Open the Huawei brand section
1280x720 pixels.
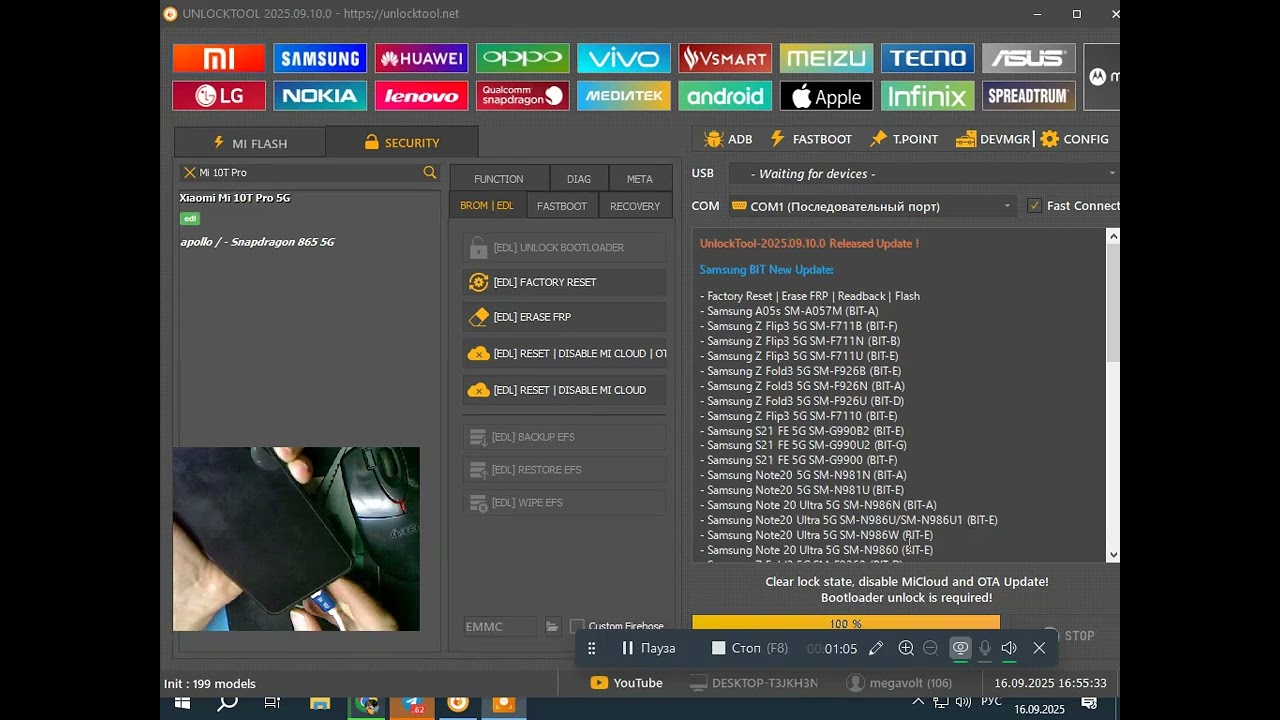tap(421, 58)
